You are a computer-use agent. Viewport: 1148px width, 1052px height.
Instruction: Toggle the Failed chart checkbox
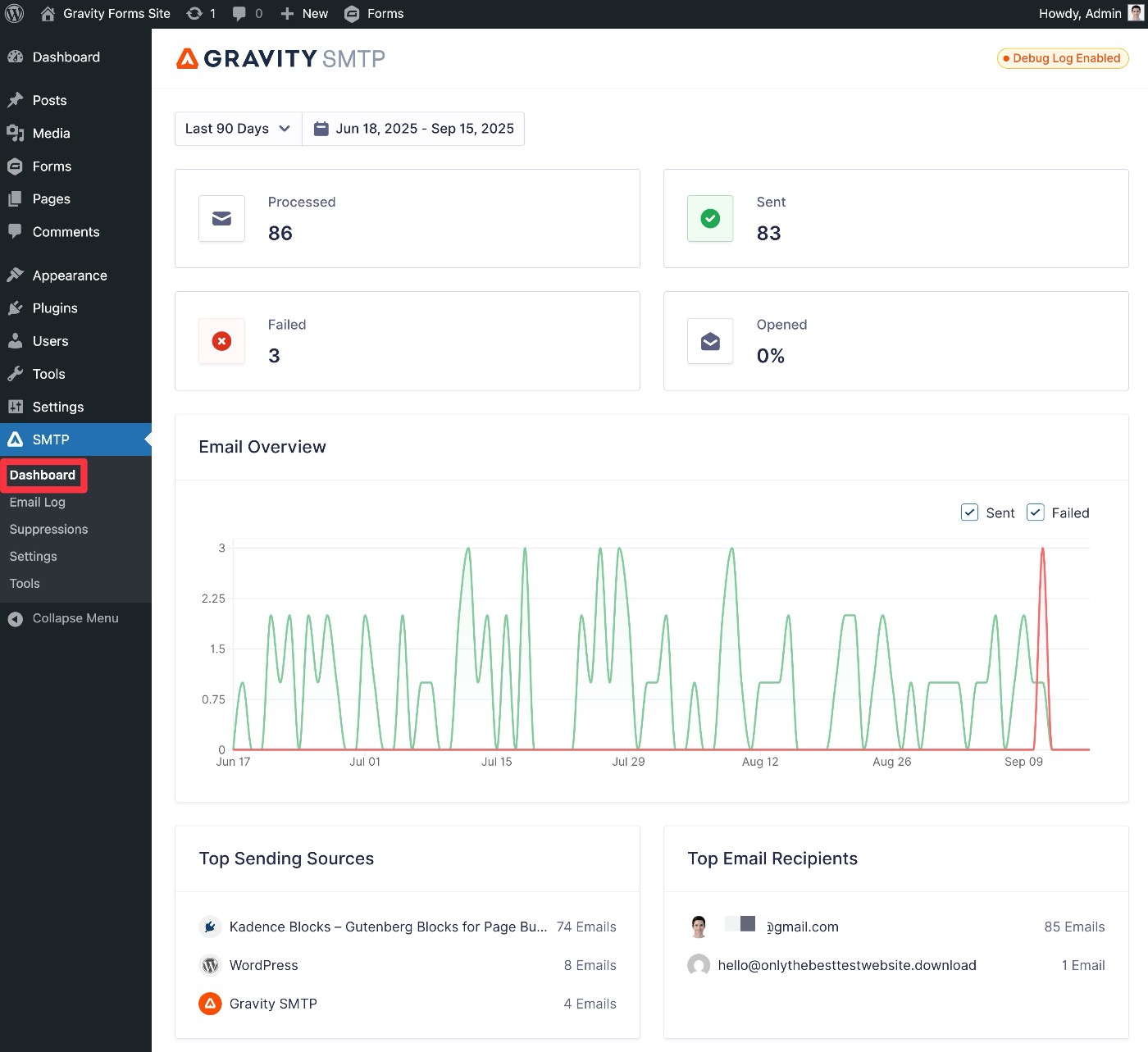(x=1036, y=512)
